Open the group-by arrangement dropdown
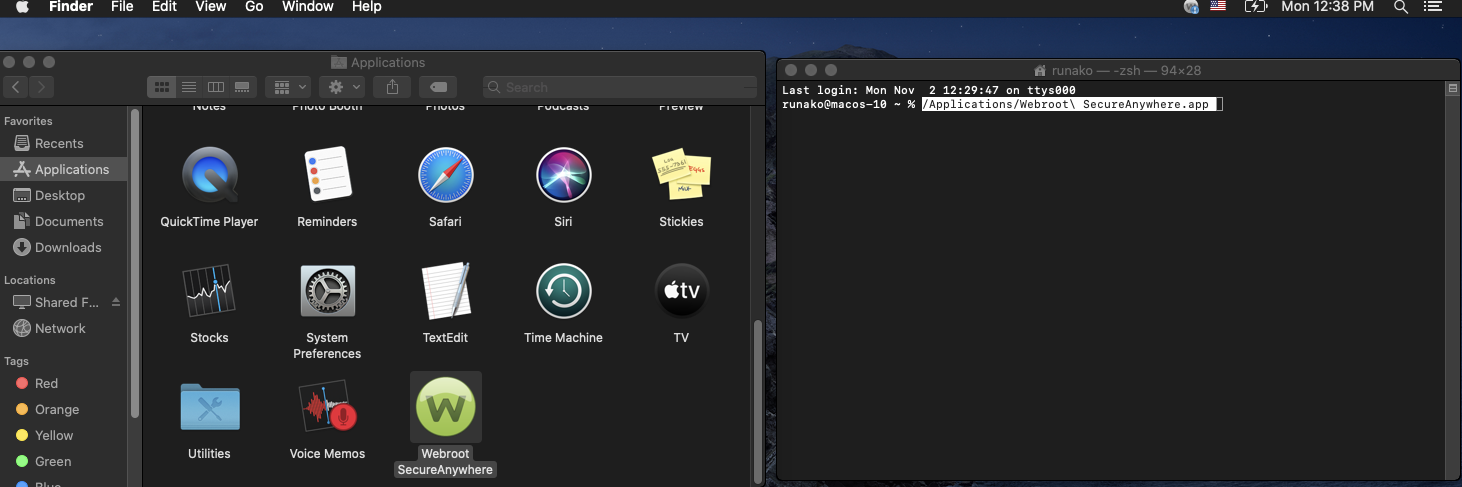 tap(288, 87)
